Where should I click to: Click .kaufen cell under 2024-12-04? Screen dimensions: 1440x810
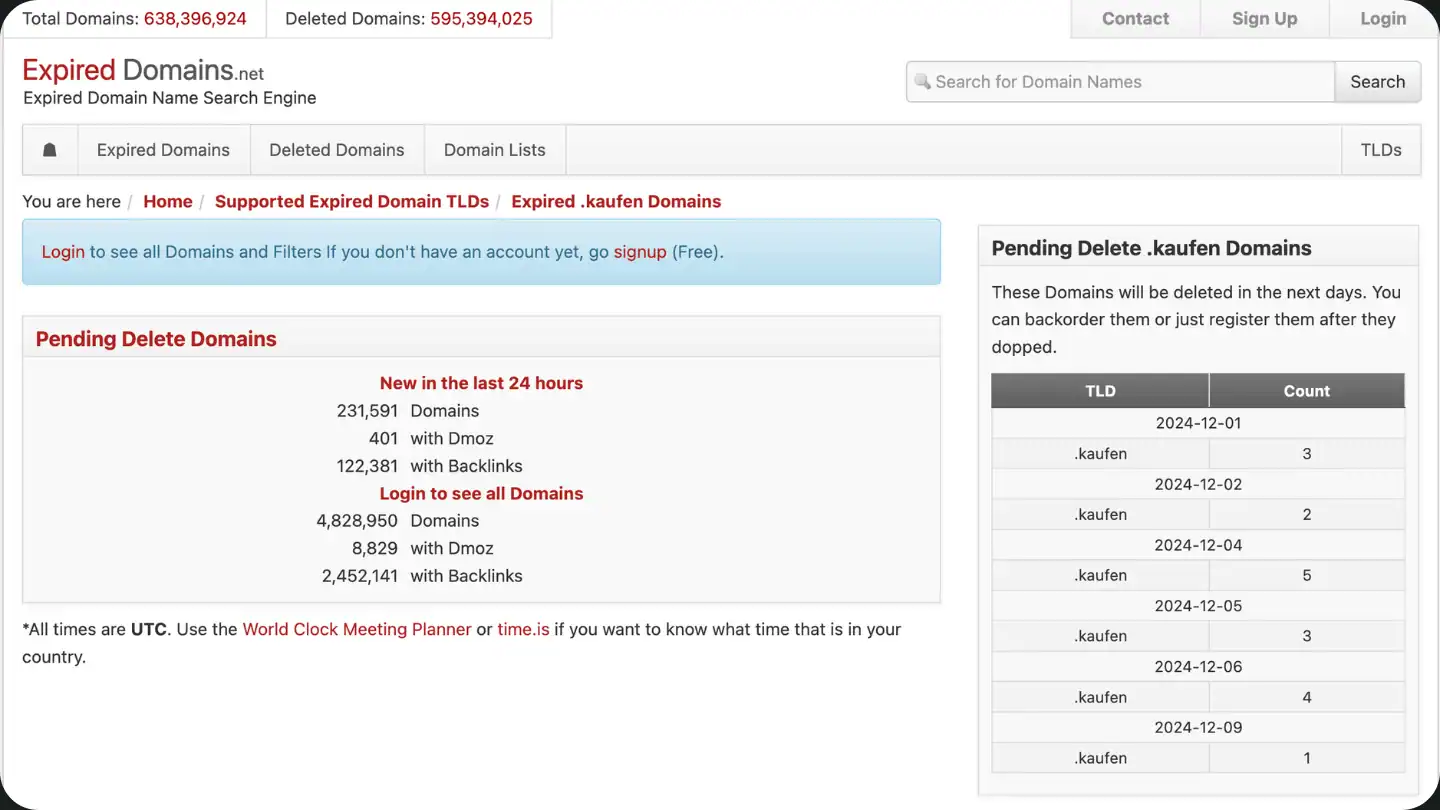[x=1100, y=576]
